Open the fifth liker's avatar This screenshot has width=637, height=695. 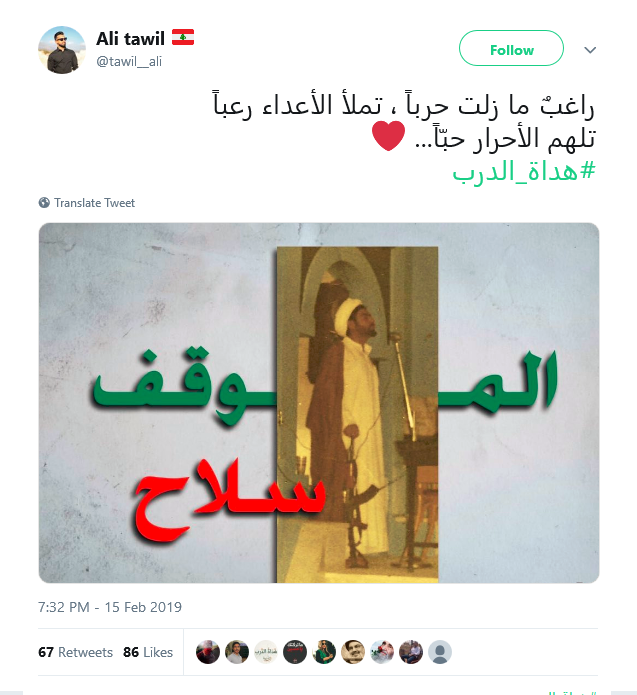(x=324, y=652)
